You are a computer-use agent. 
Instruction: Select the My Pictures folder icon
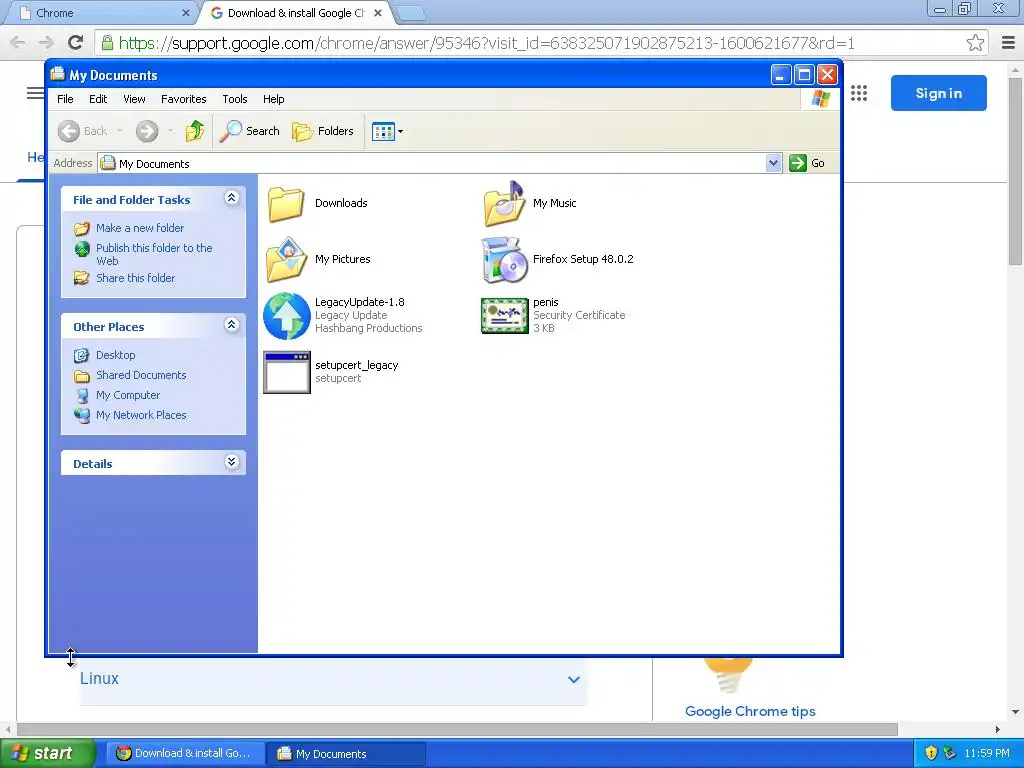point(286,260)
